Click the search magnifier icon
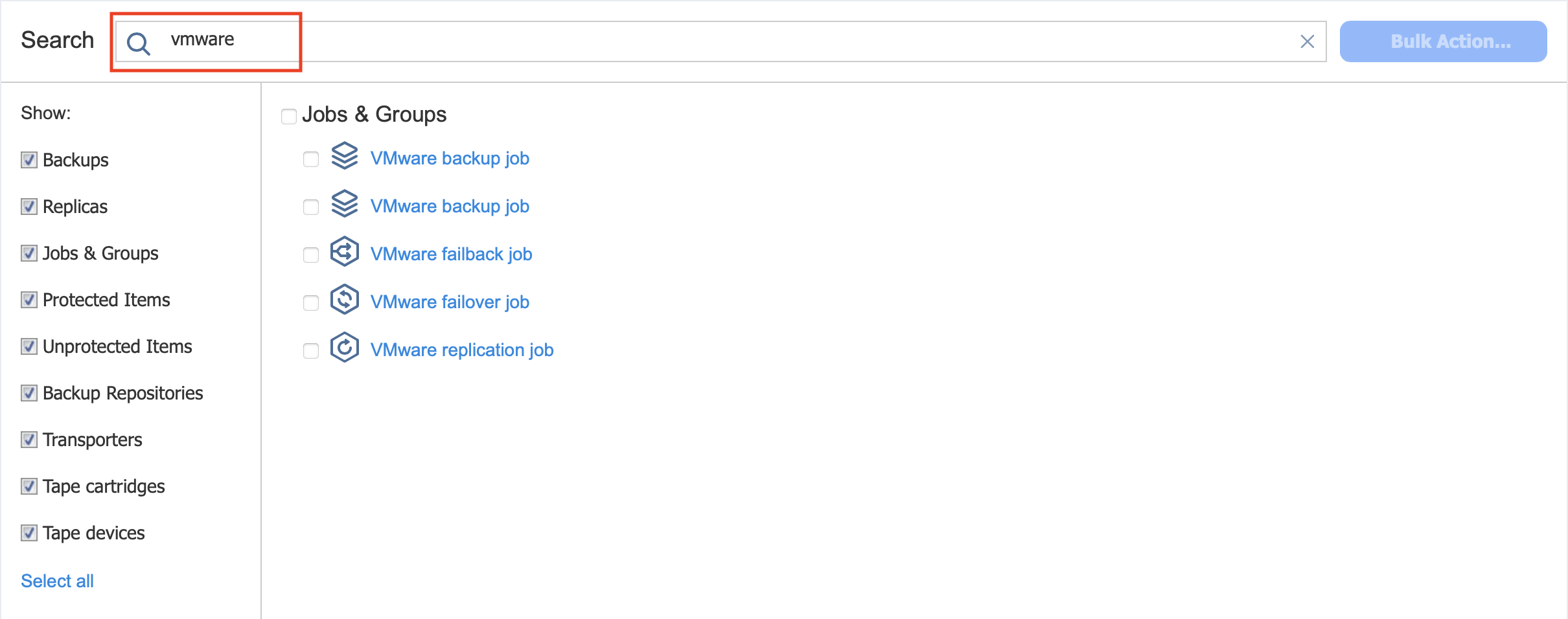 tap(138, 43)
